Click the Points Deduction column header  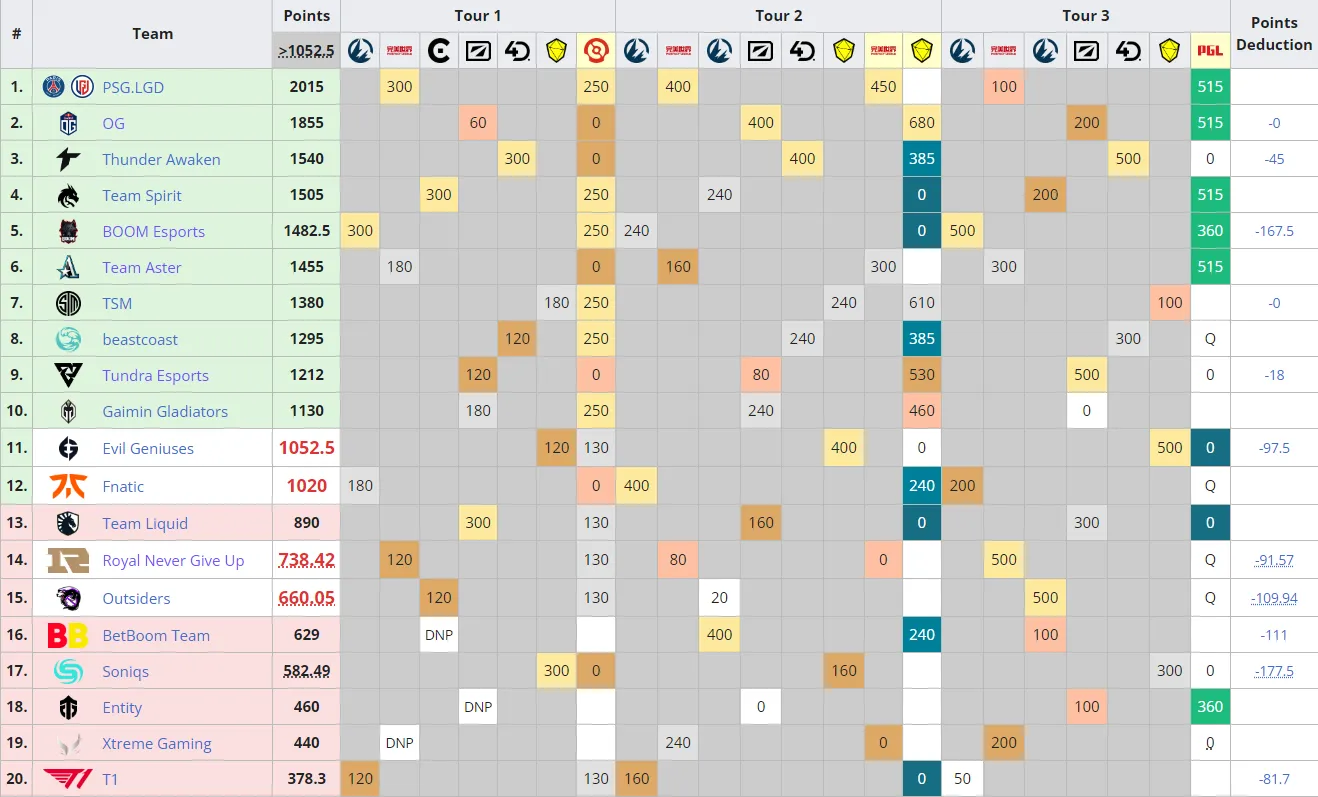[x=1274, y=34]
